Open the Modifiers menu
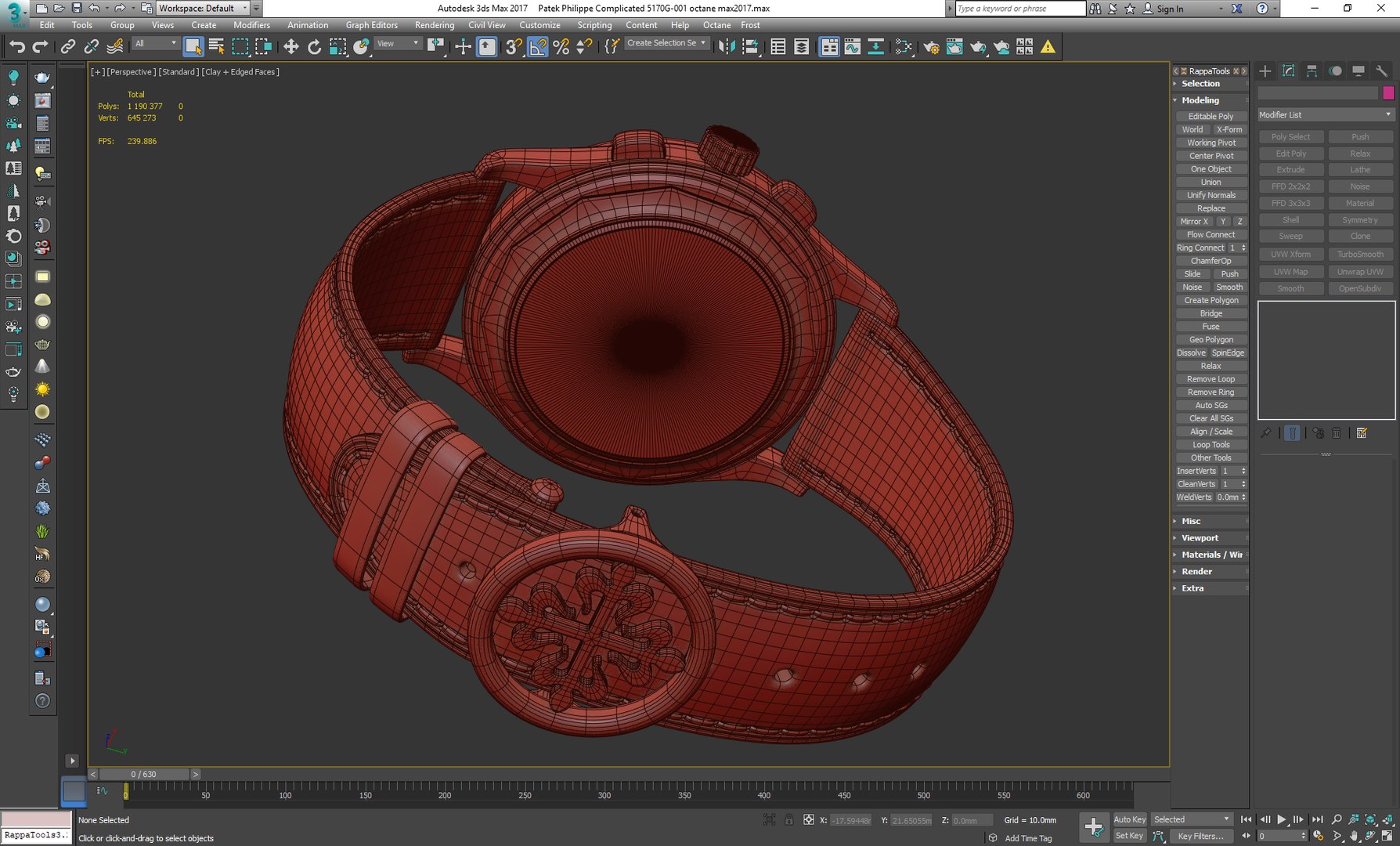This screenshot has height=846, width=1400. [251, 25]
